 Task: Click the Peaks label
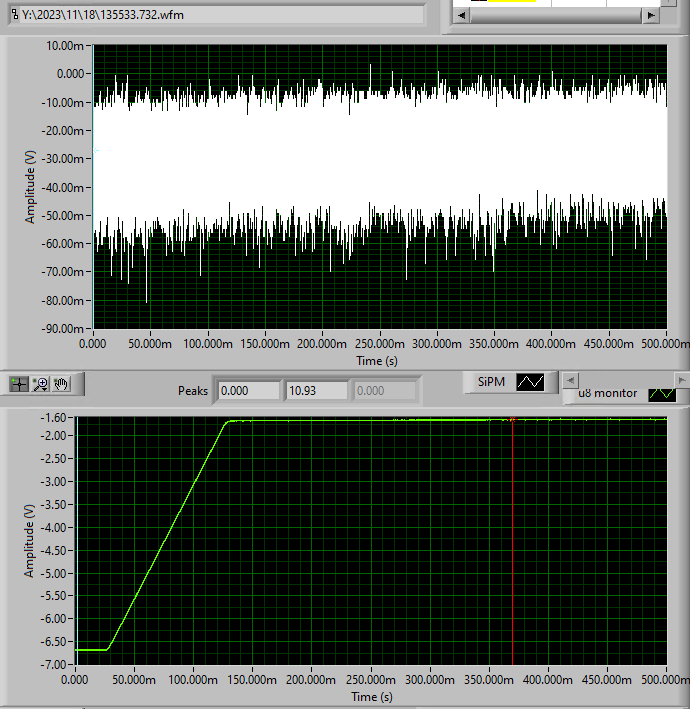tap(193, 391)
